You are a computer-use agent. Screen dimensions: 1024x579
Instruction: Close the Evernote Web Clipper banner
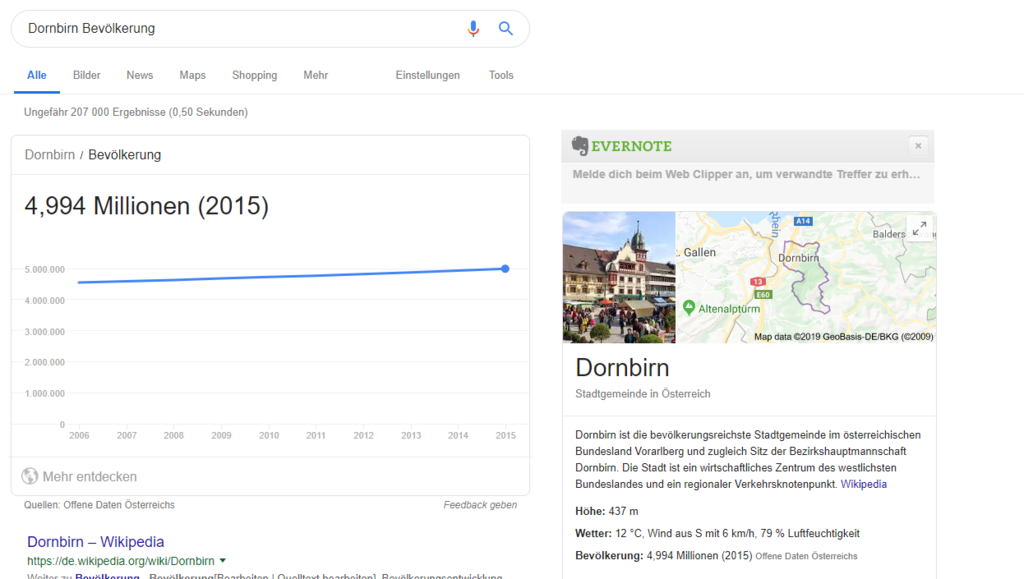pos(918,146)
